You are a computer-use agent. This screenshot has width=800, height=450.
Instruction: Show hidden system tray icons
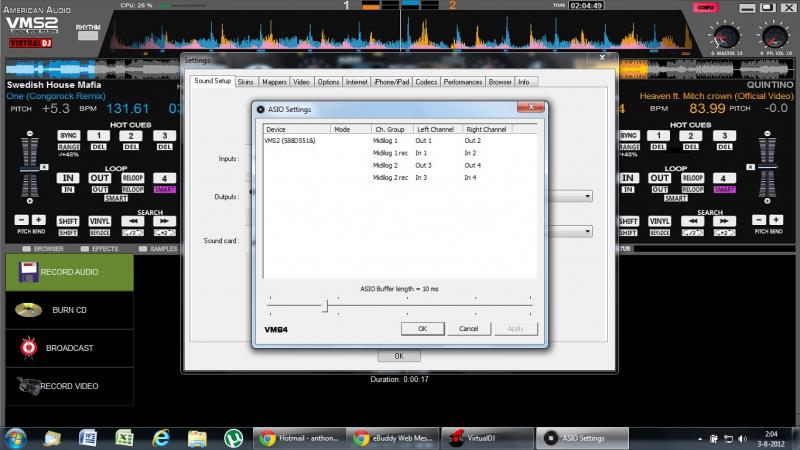click(700, 439)
